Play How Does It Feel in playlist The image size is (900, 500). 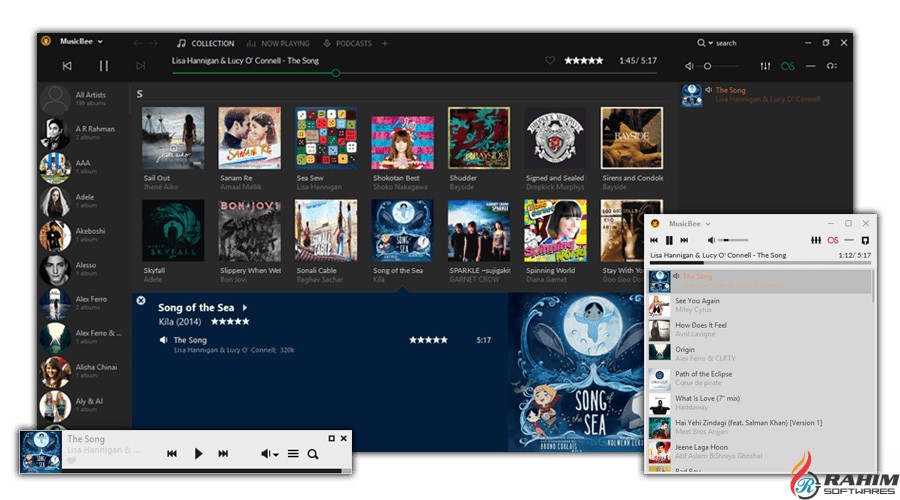759,330
